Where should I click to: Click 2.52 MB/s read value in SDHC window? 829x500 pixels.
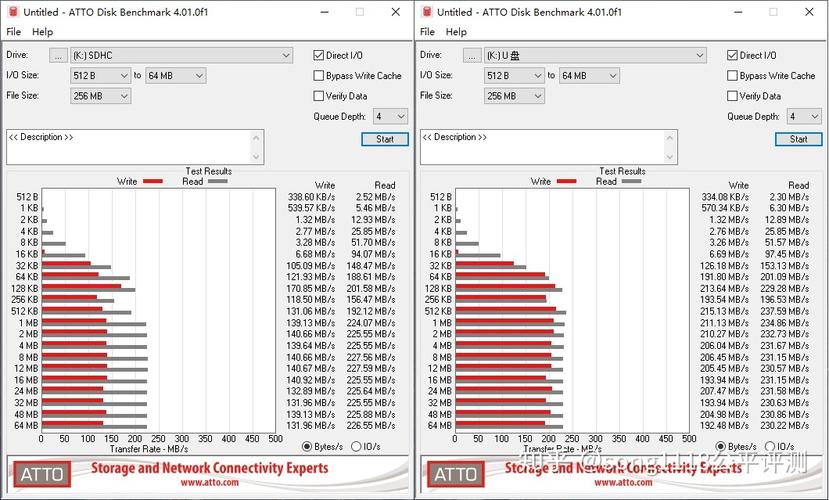(x=375, y=197)
